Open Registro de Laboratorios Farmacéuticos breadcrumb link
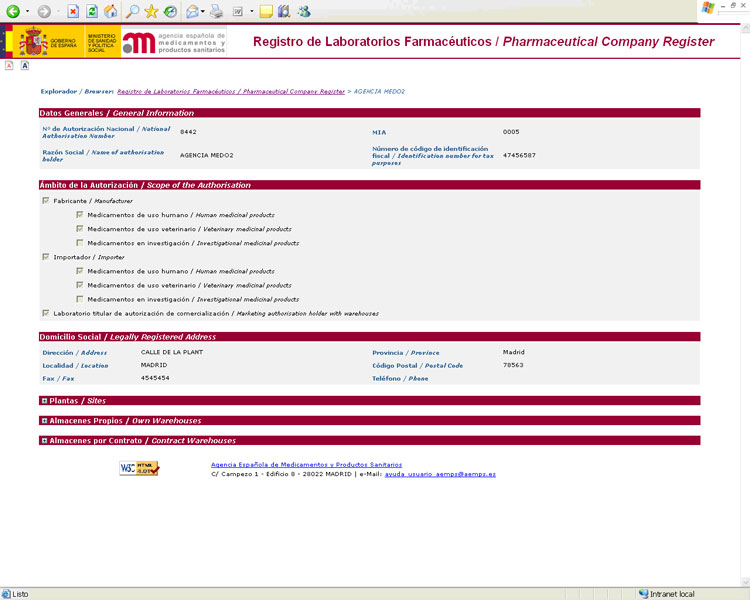The image size is (750, 600). click(231, 91)
